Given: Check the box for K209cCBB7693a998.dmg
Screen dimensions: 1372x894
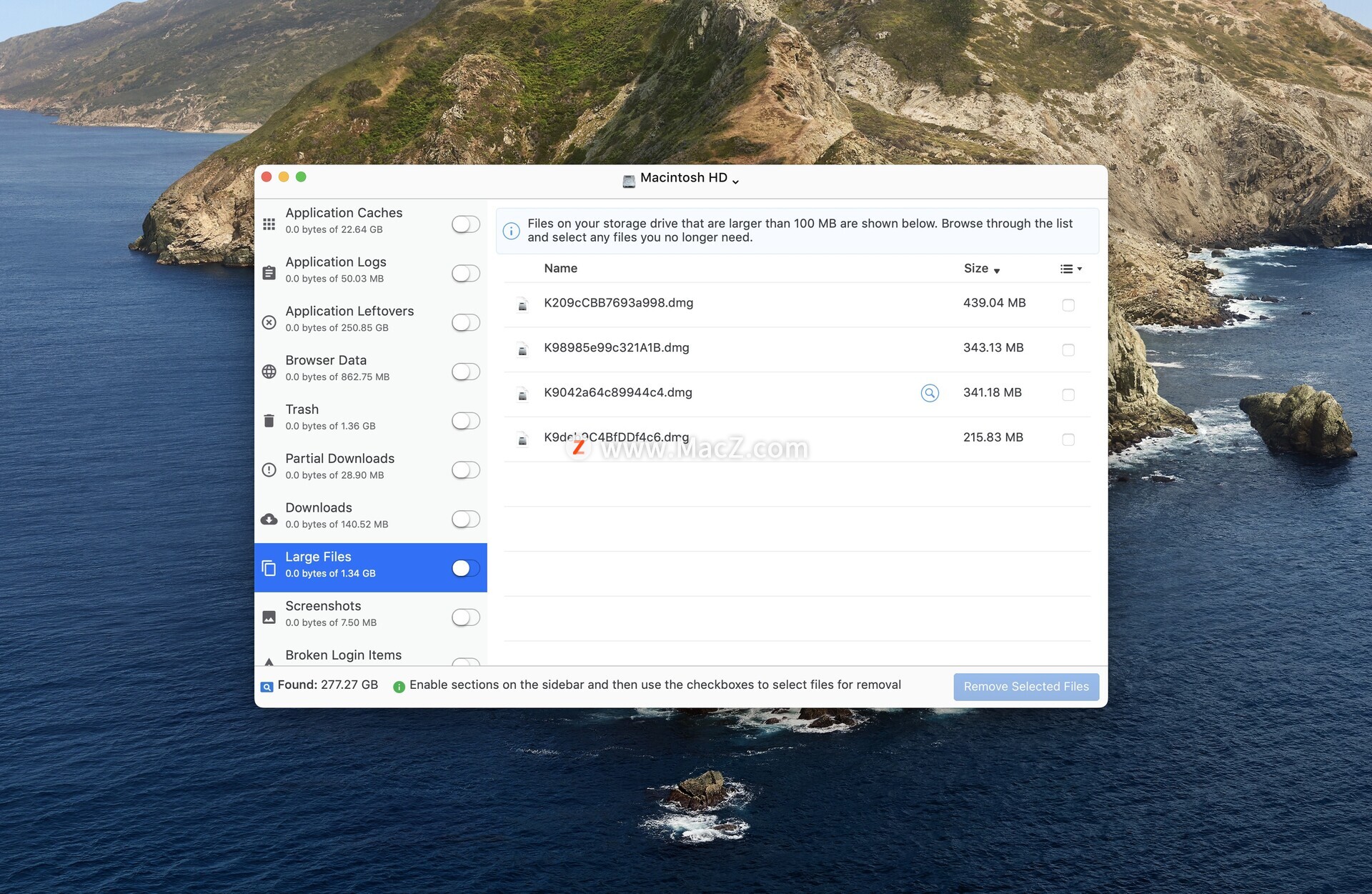Looking at the screenshot, I should click(x=1068, y=305).
